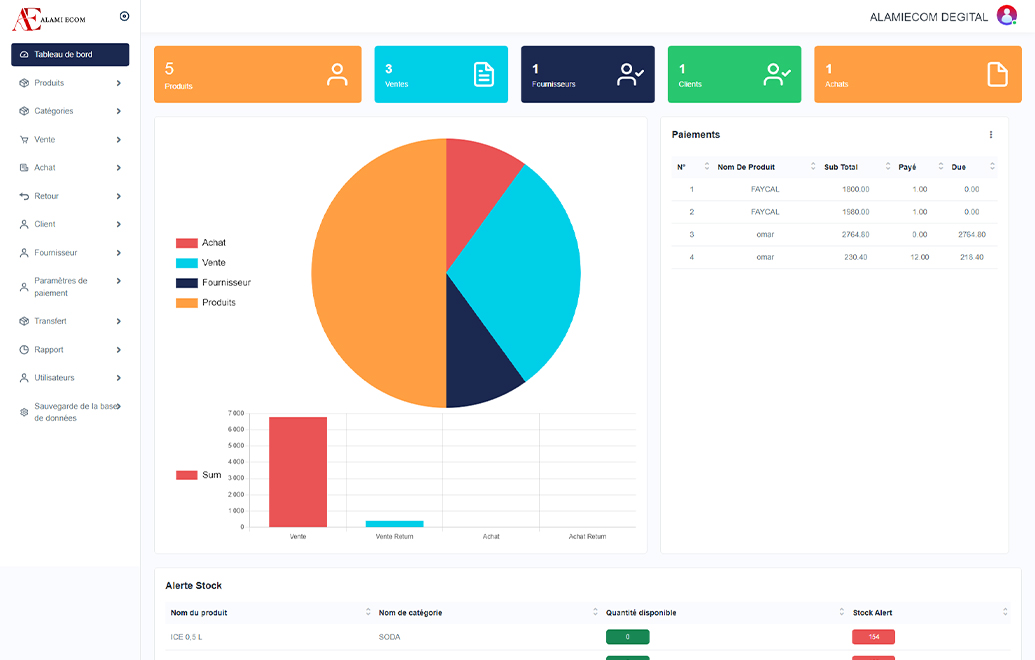Click the red Vente bar in chart
Screen dimensions: 1035x660
pos(298,472)
